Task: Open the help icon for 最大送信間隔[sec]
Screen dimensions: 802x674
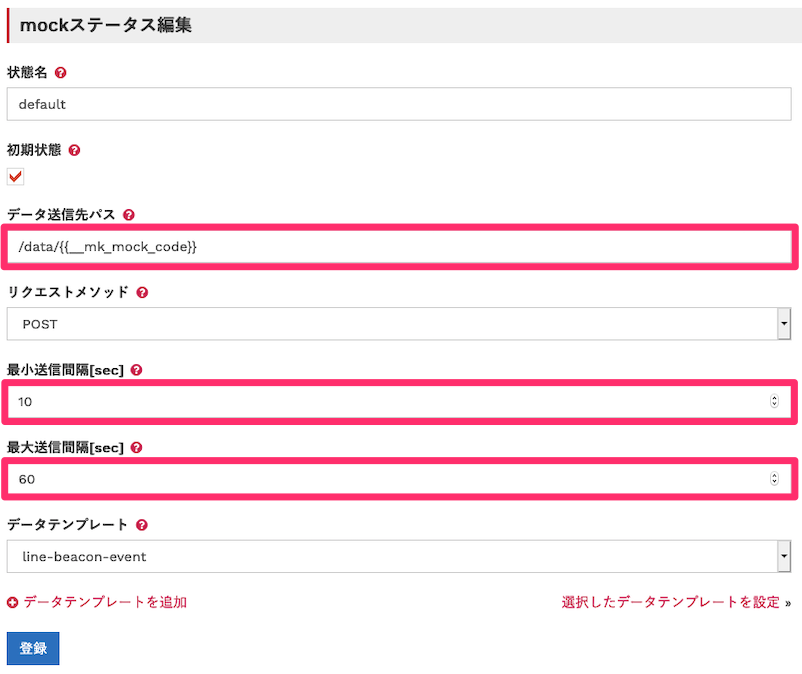Action: [x=136, y=447]
